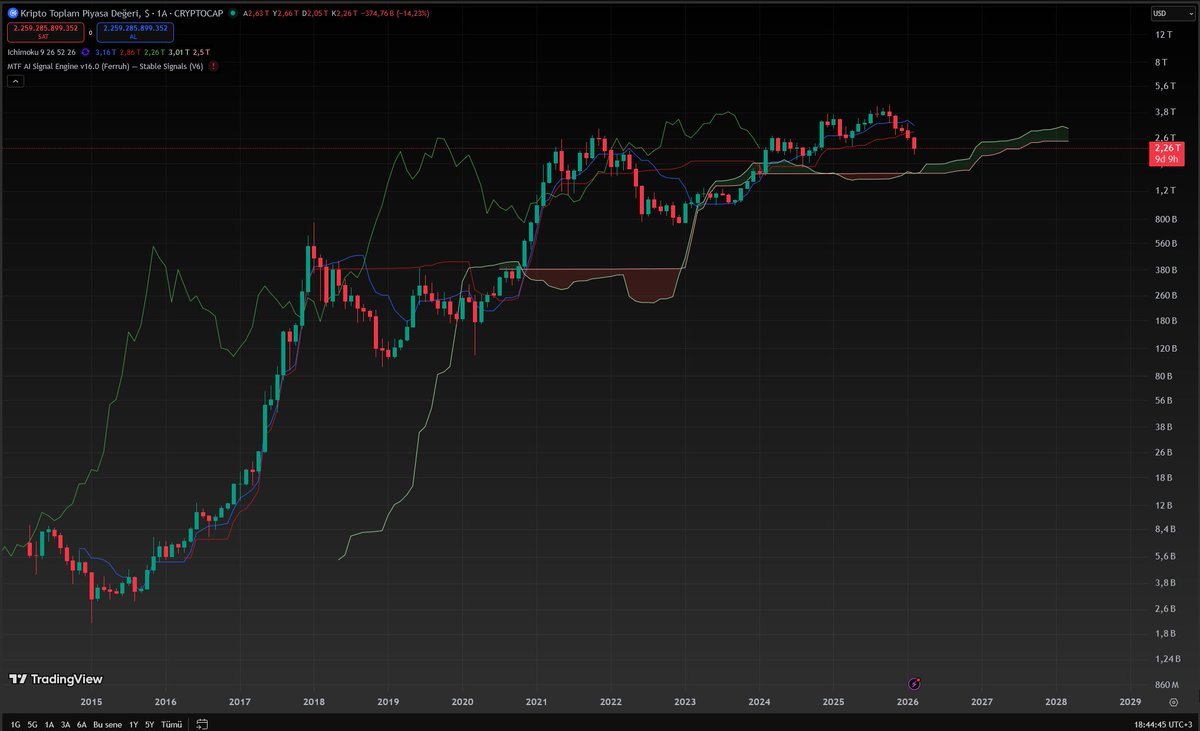The image size is (1200, 731).
Task: Click the red SAT sell button
Action: [x=45, y=31]
